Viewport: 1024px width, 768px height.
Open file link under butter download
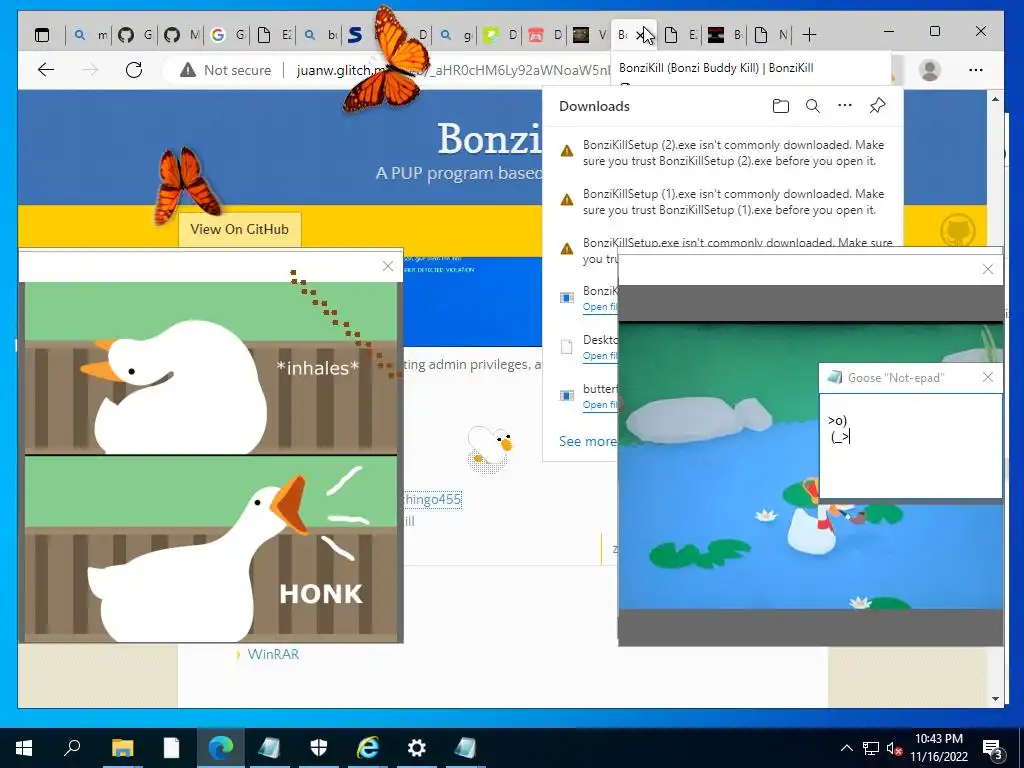coord(600,405)
